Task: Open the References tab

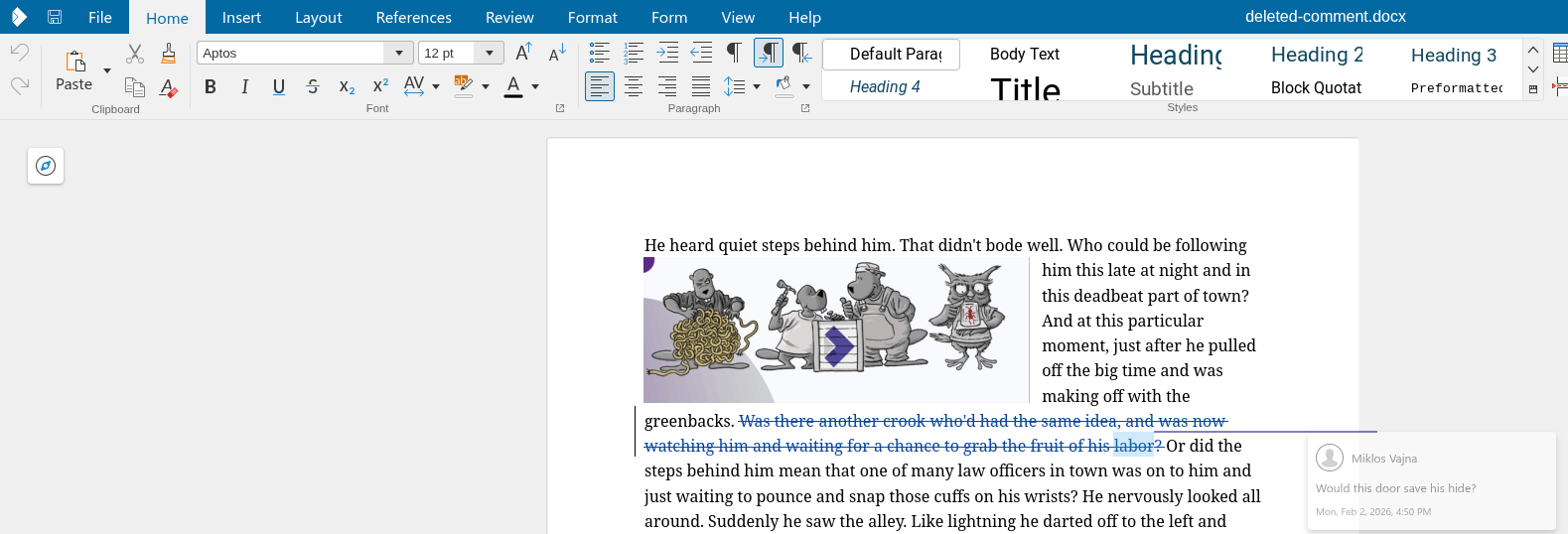Action: 413,17
